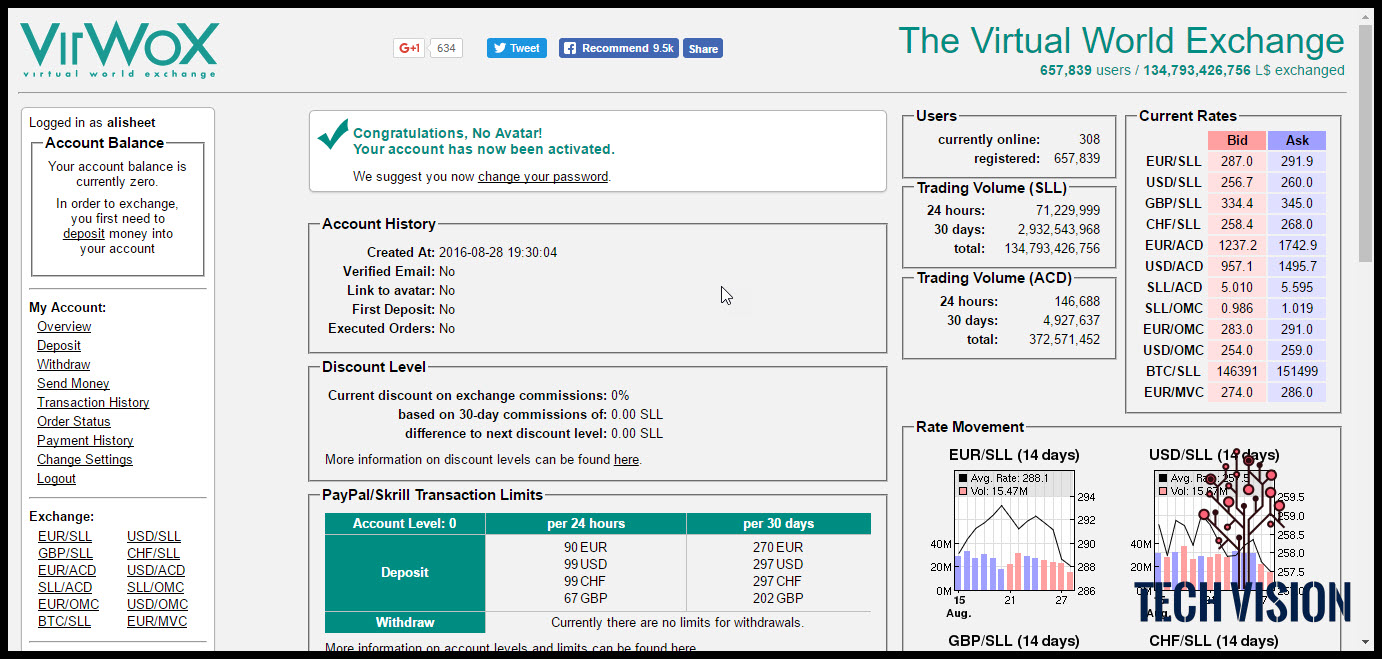Open the change your password link
Viewport: 1382px width, 659px height.
pyautogui.click(x=543, y=176)
